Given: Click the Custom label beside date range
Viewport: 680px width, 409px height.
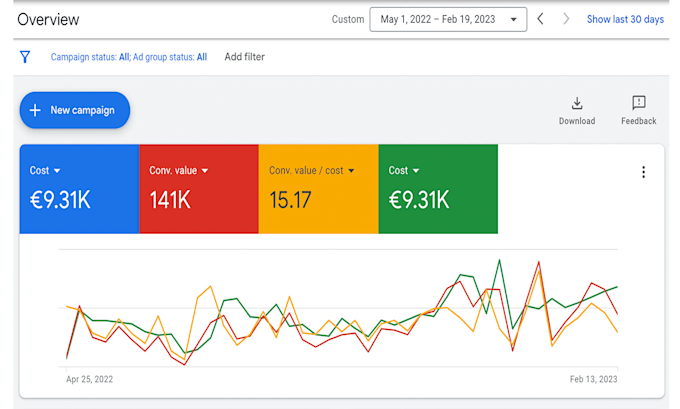Looking at the screenshot, I should [348, 20].
